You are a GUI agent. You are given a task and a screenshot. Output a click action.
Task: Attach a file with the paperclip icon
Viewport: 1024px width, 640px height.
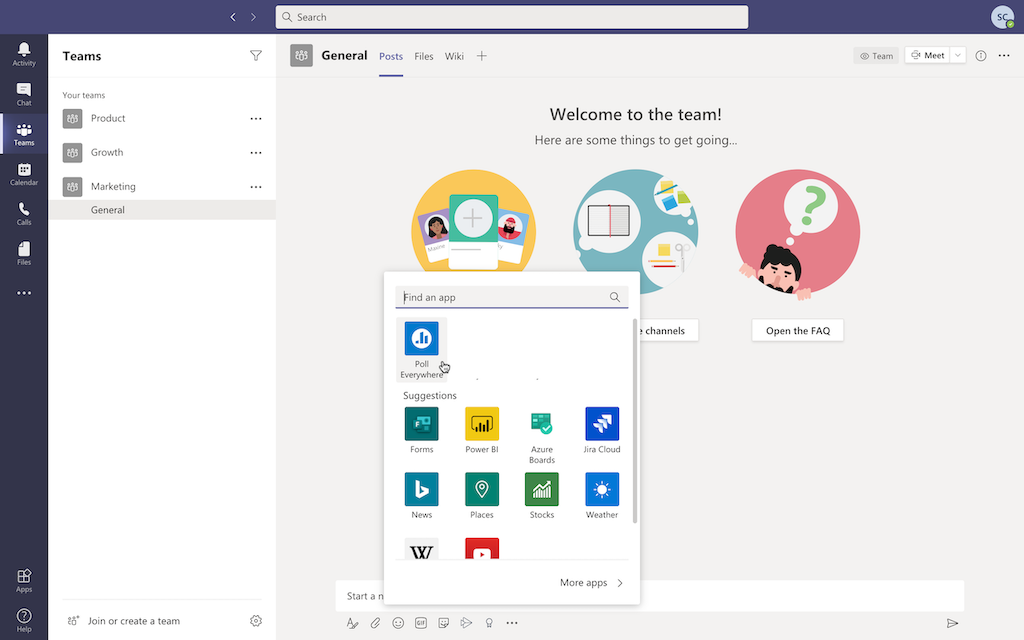click(x=376, y=623)
